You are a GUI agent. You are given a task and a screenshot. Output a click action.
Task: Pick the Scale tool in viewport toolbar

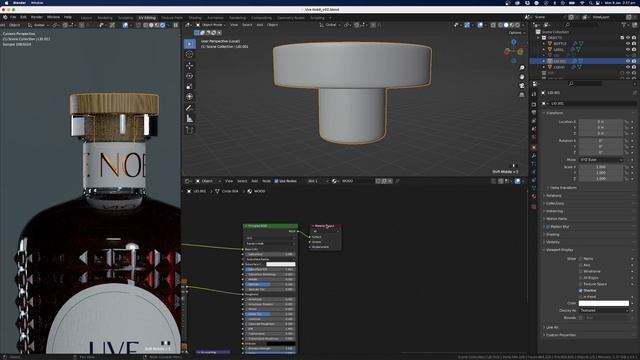pyautogui.click(x=189, y=87)
